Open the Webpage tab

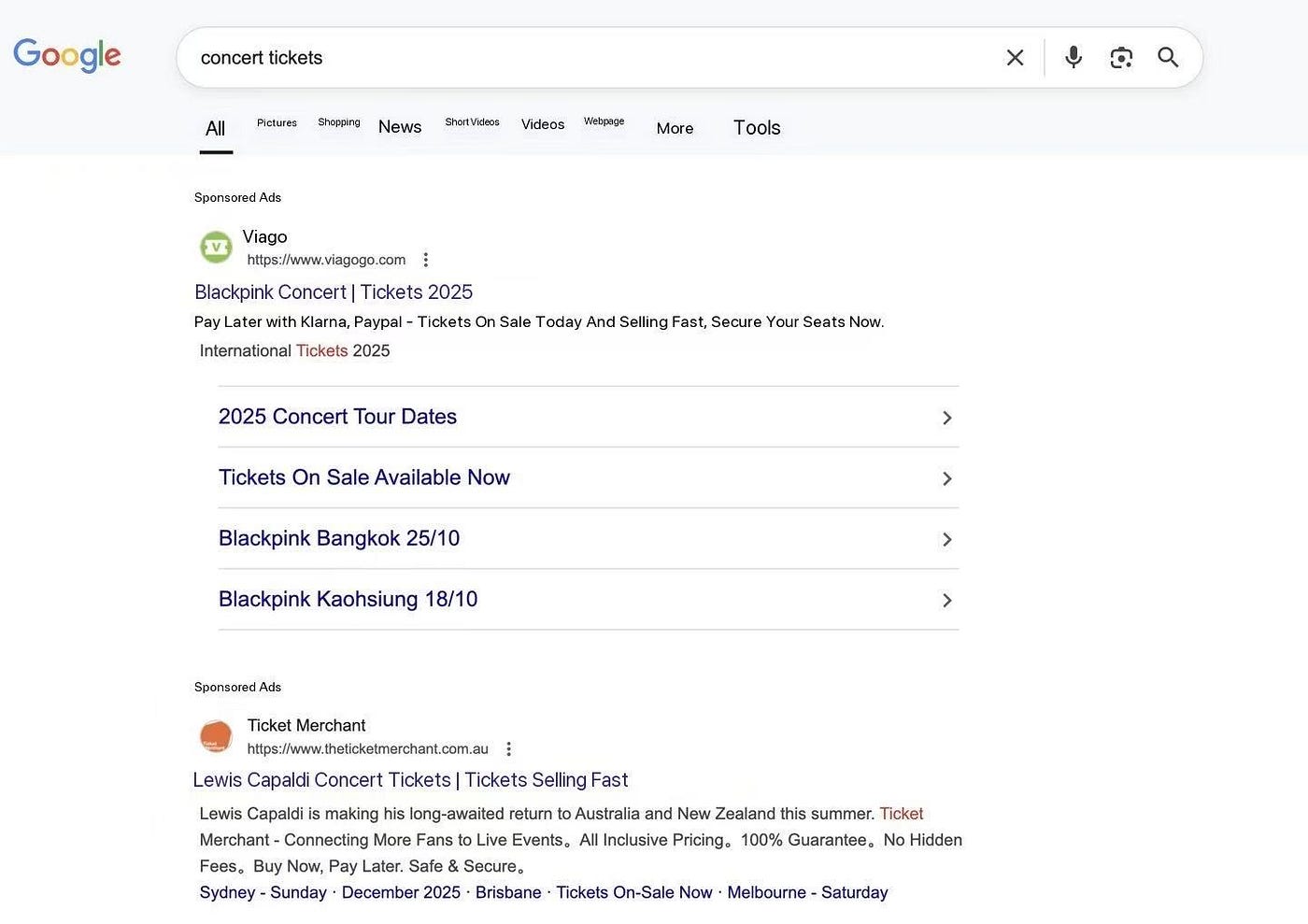point(604,121)
